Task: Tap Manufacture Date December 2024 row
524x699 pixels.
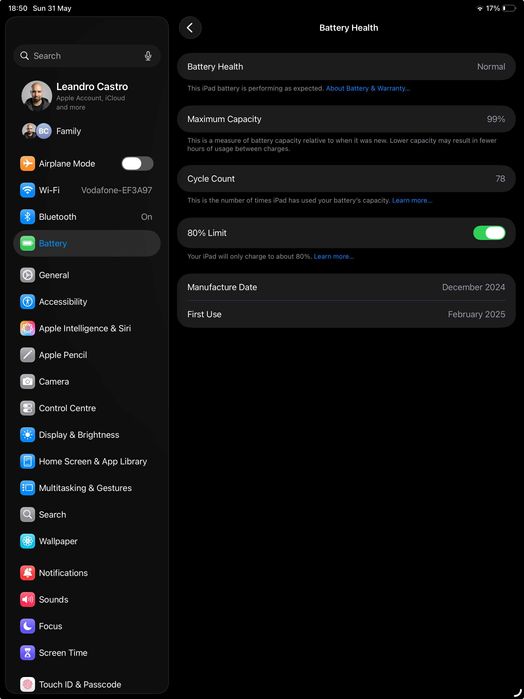Action: coord(347,288)
